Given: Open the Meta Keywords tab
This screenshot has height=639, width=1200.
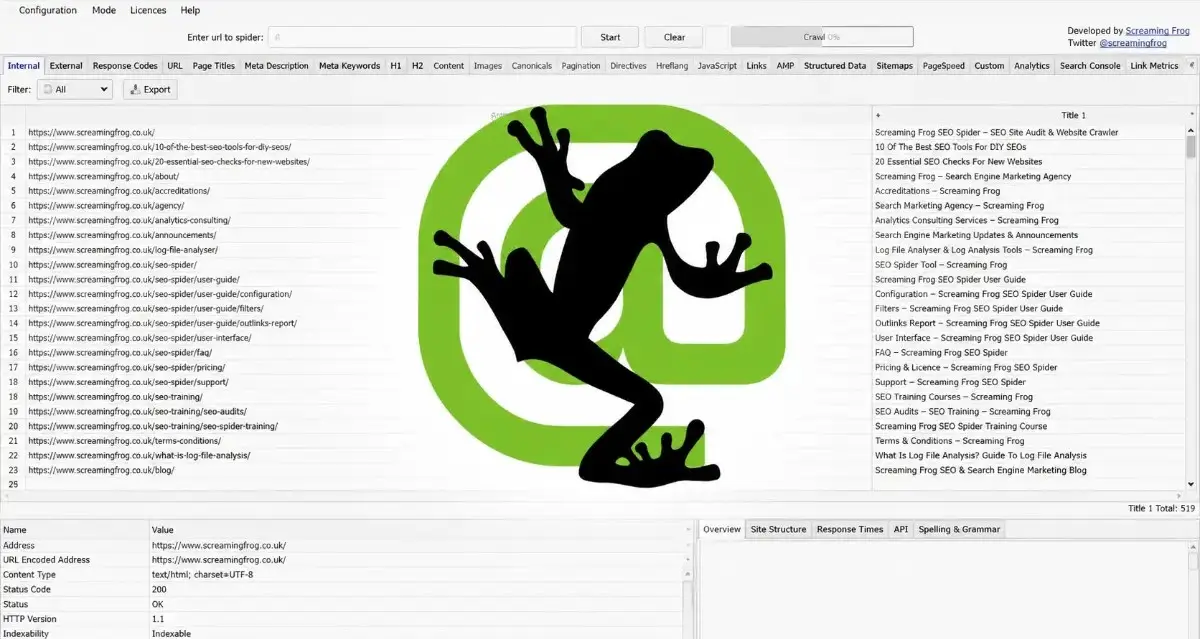Looking at the screenshot, I should 350,66.
